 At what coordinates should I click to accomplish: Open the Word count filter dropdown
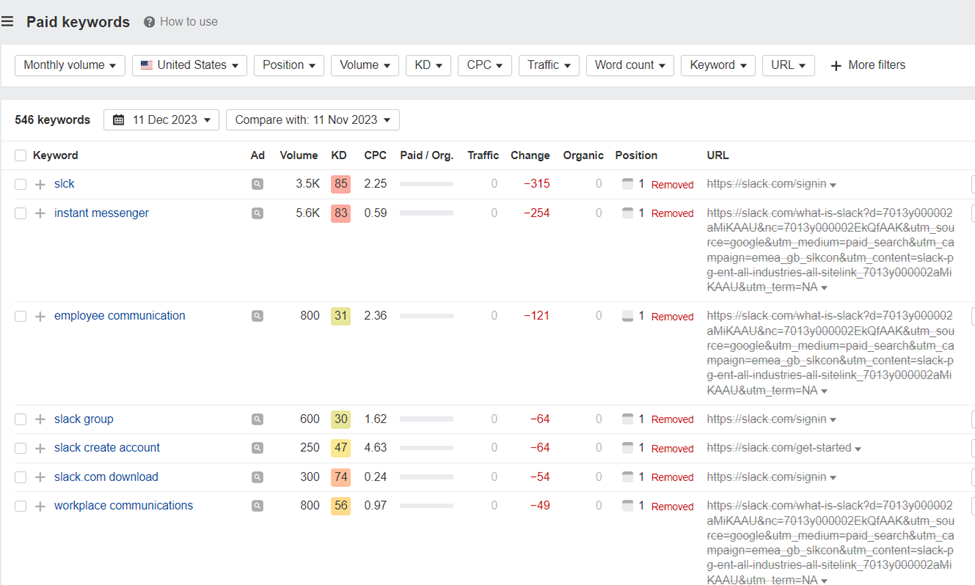[x=630, y=65]
